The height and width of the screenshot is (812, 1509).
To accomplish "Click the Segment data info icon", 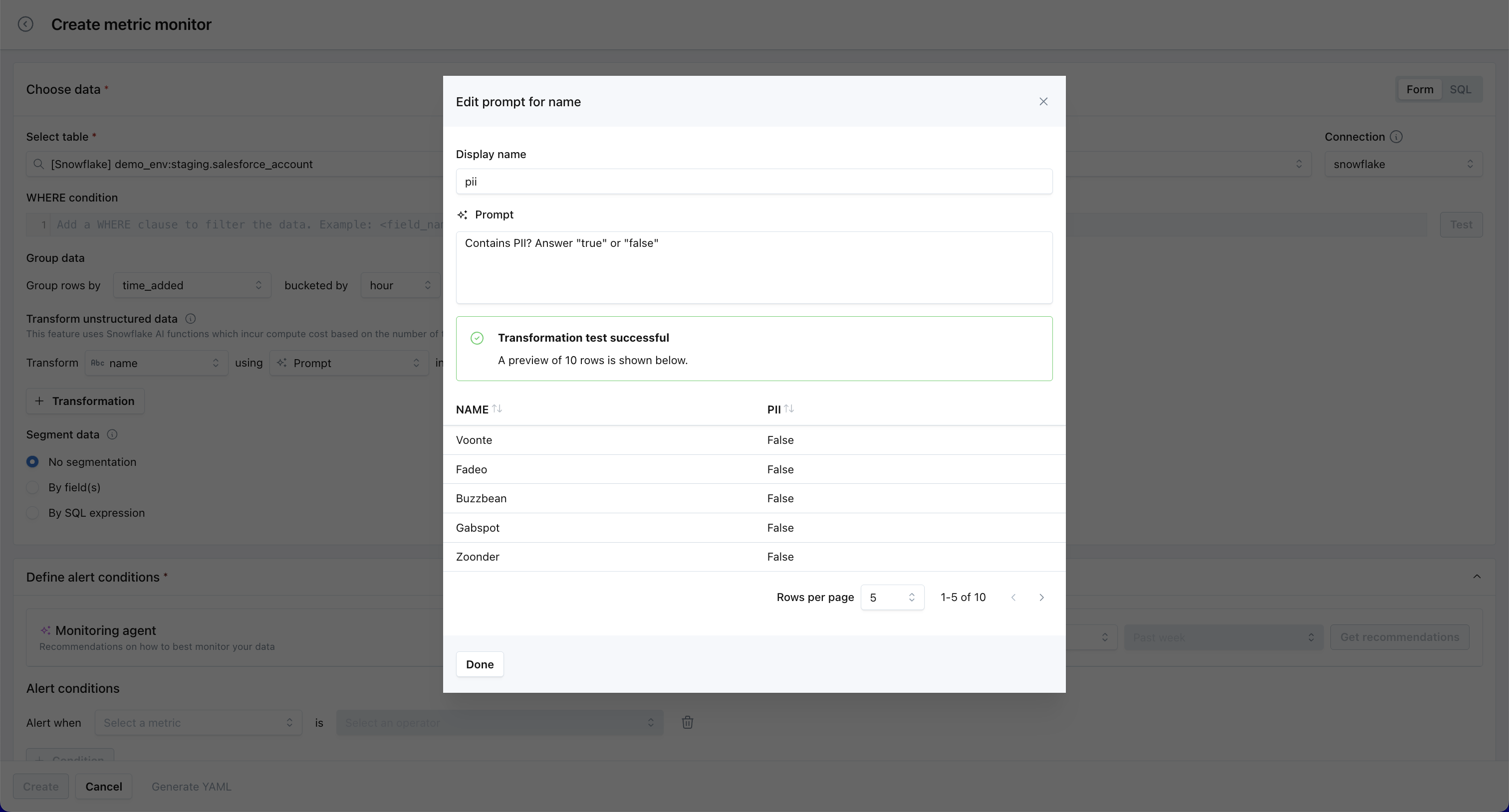I will click(112, 434).
